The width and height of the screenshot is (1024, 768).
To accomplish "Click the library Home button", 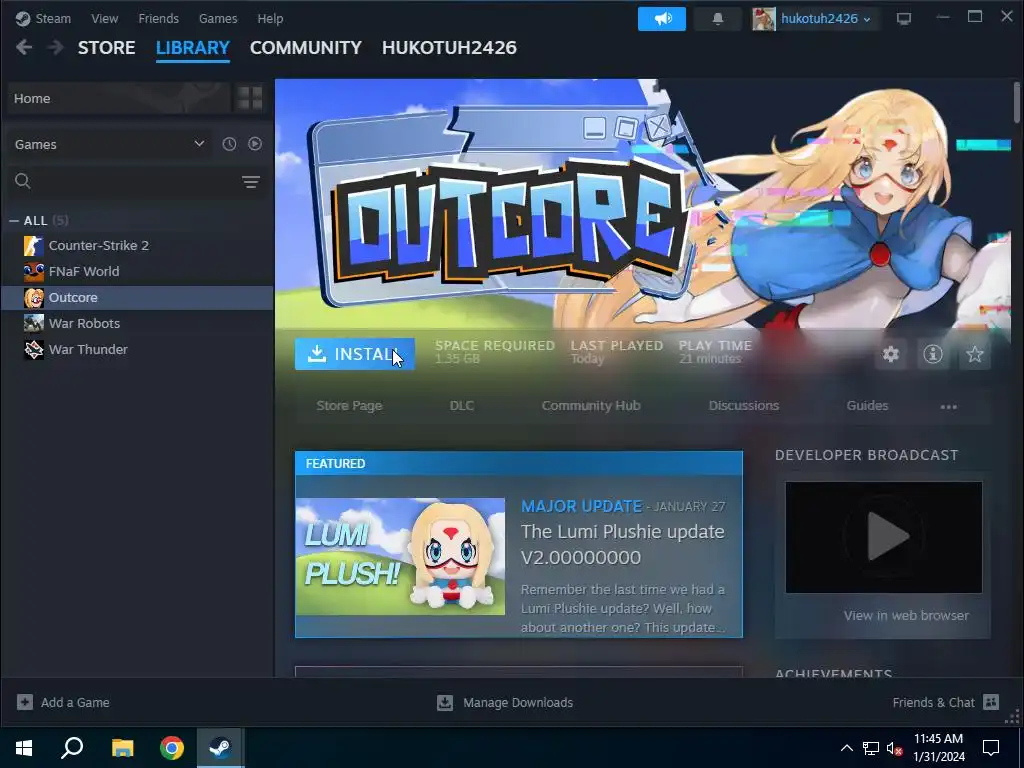I will (x=118, y=98).
